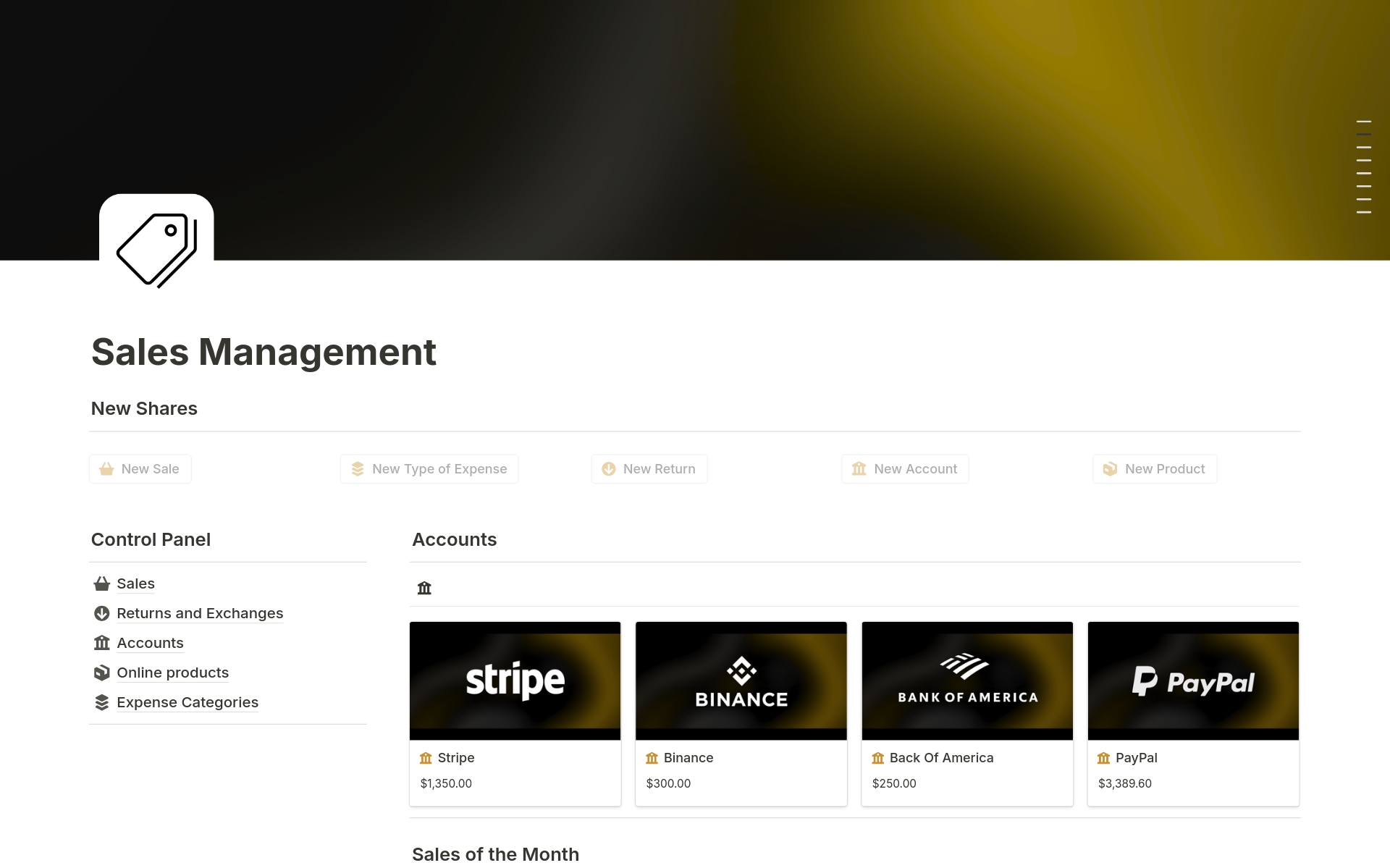This screenshot has height=868, width=1390.
Task: Click the shopping bag icon on New Sale button
Action: [106, 468]
